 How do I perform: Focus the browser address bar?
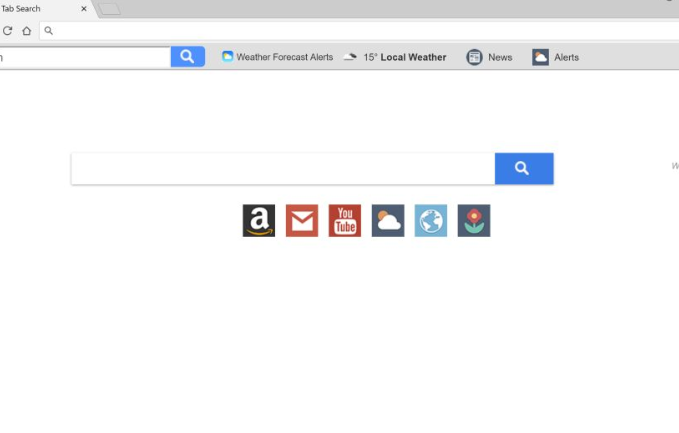coord(359,31)
